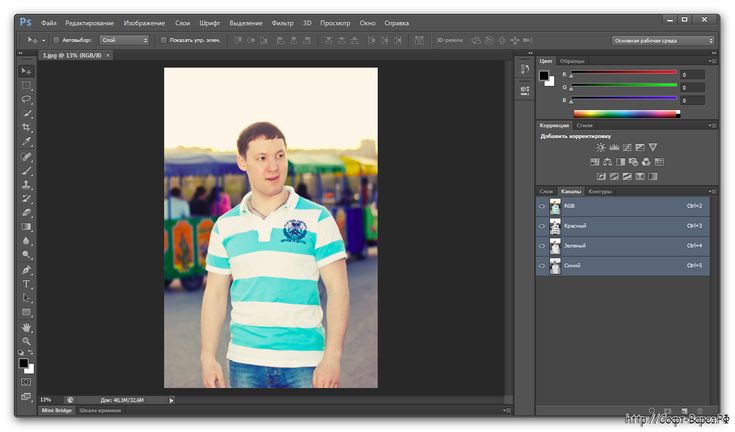Screen dimensions: 735x432
Task: Select the Lasso tool
Action: pos(27,100)
